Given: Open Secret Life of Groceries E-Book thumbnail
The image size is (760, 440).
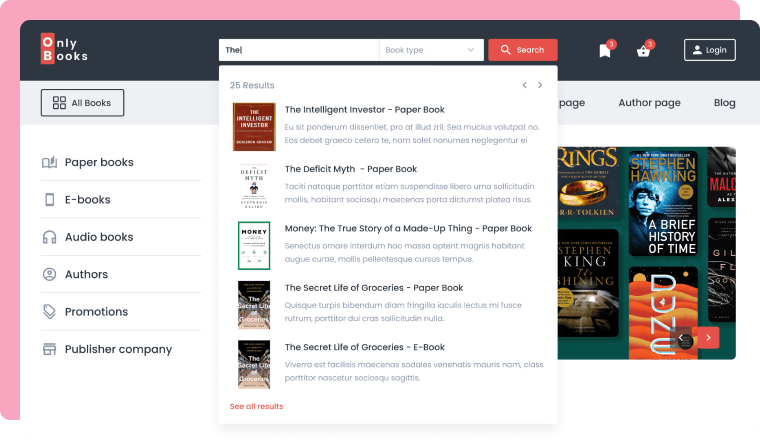Looking at the screenshot, I should 254,364.
